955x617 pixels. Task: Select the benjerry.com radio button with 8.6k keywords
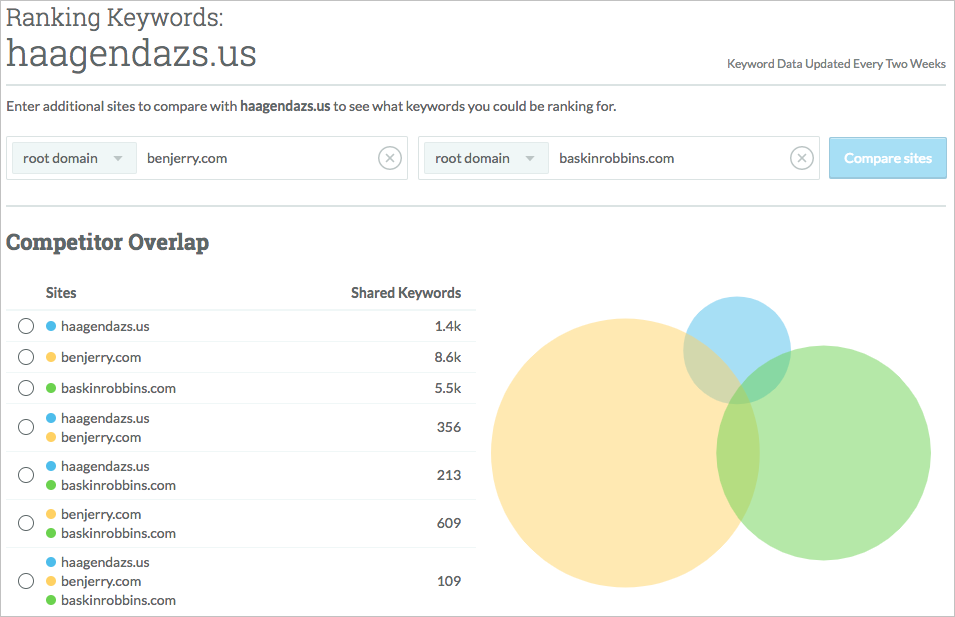tap(26, 357)
